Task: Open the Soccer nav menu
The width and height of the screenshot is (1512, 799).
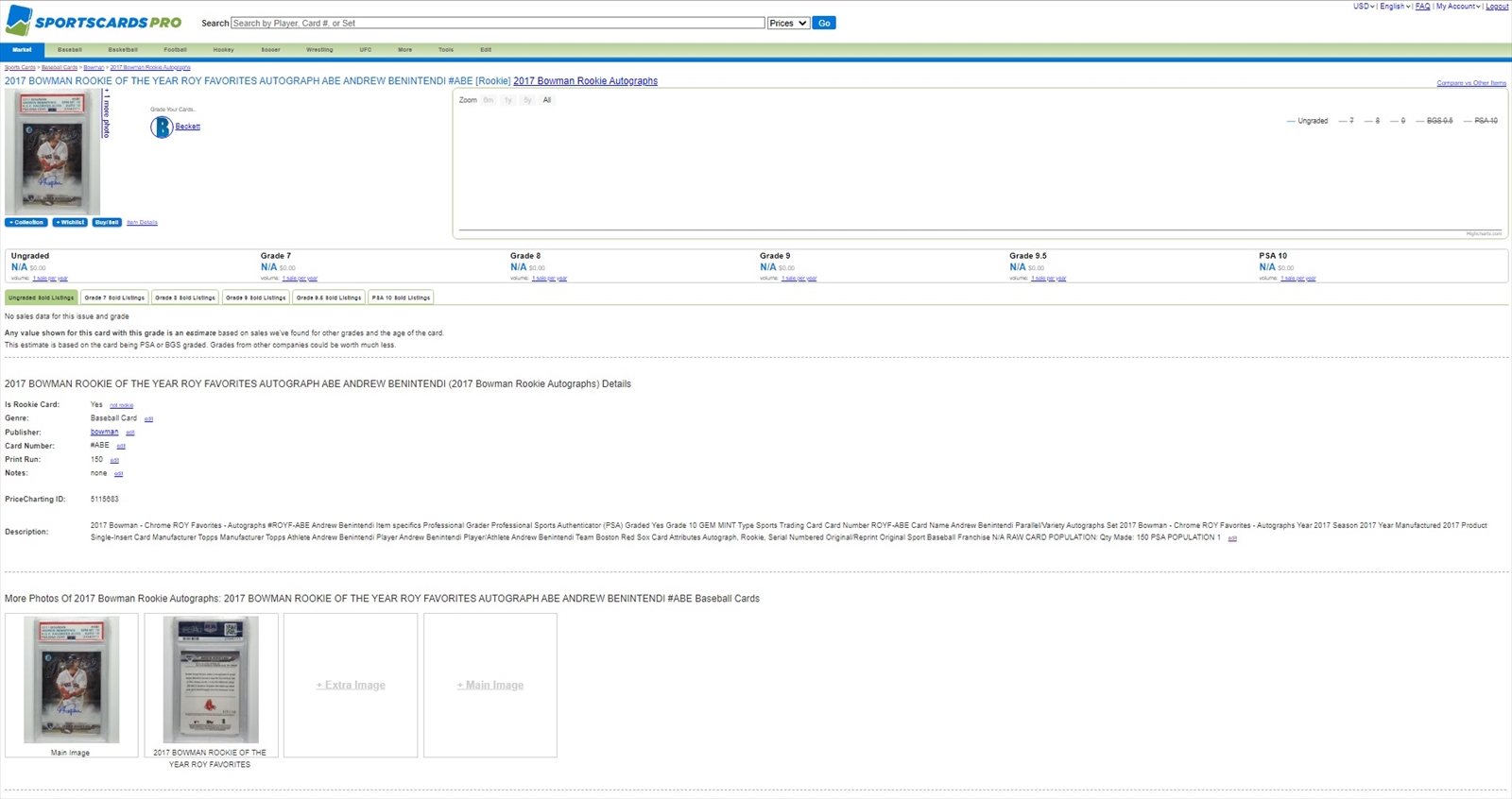Action: click(x=271, y=50)
